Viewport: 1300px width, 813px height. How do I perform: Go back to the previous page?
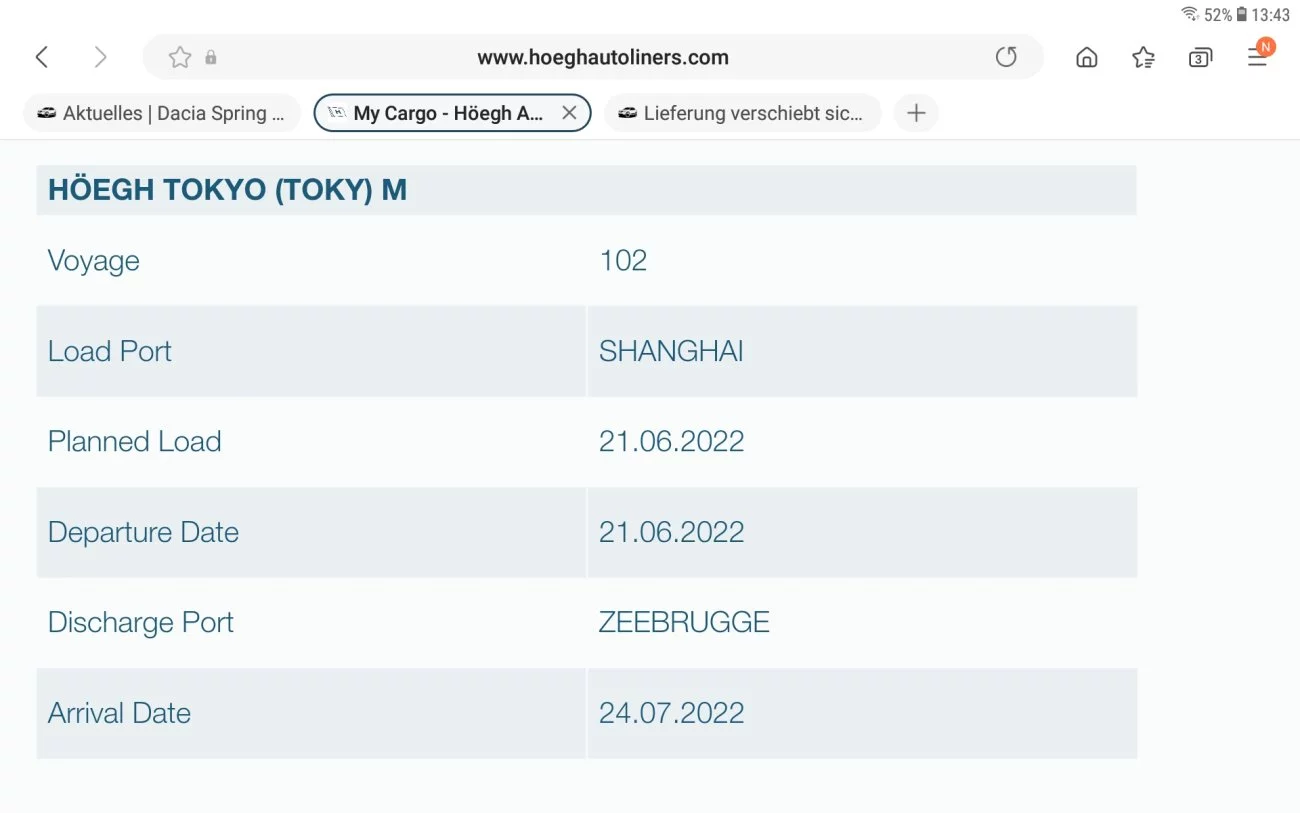(x=42, y=57)
